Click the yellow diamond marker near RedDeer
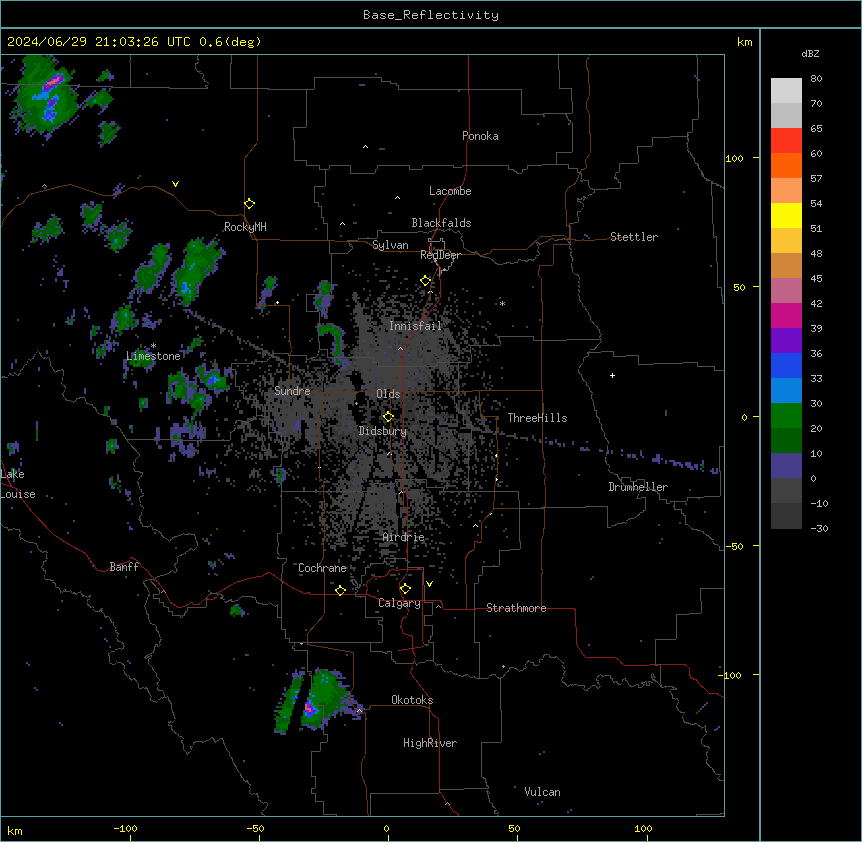This screenshot has height=842, width=862. [425, 281]
